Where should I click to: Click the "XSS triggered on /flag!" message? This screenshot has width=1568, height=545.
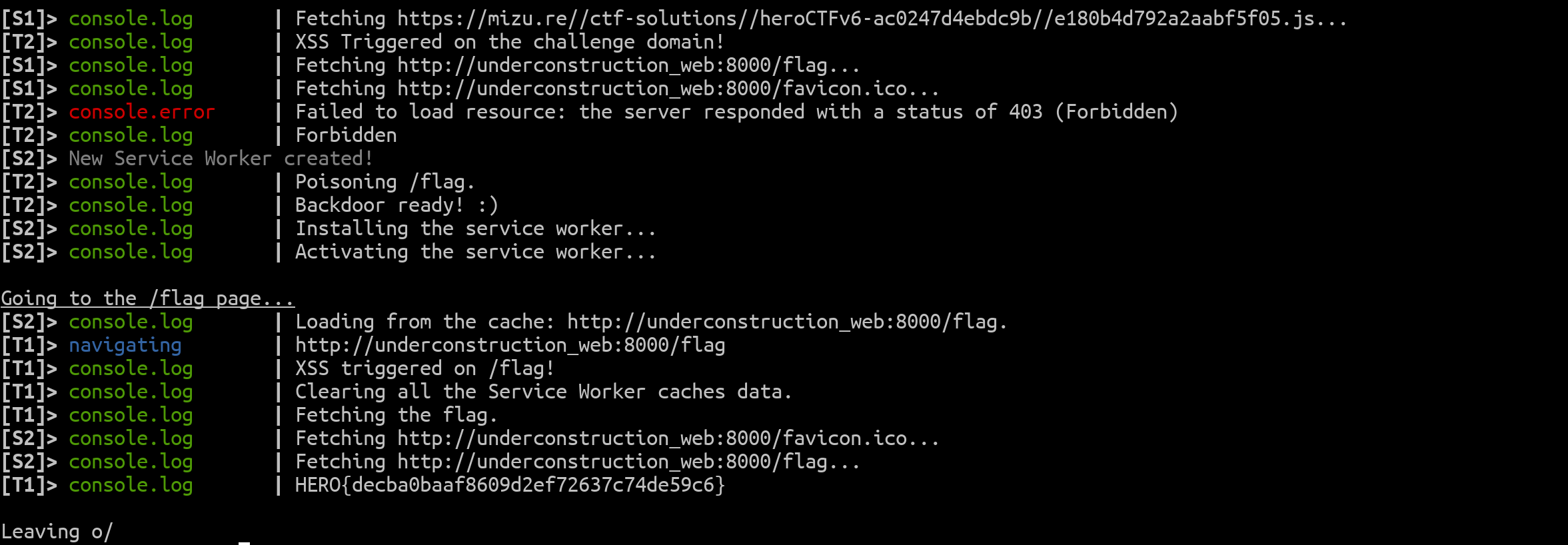(424, 368)
